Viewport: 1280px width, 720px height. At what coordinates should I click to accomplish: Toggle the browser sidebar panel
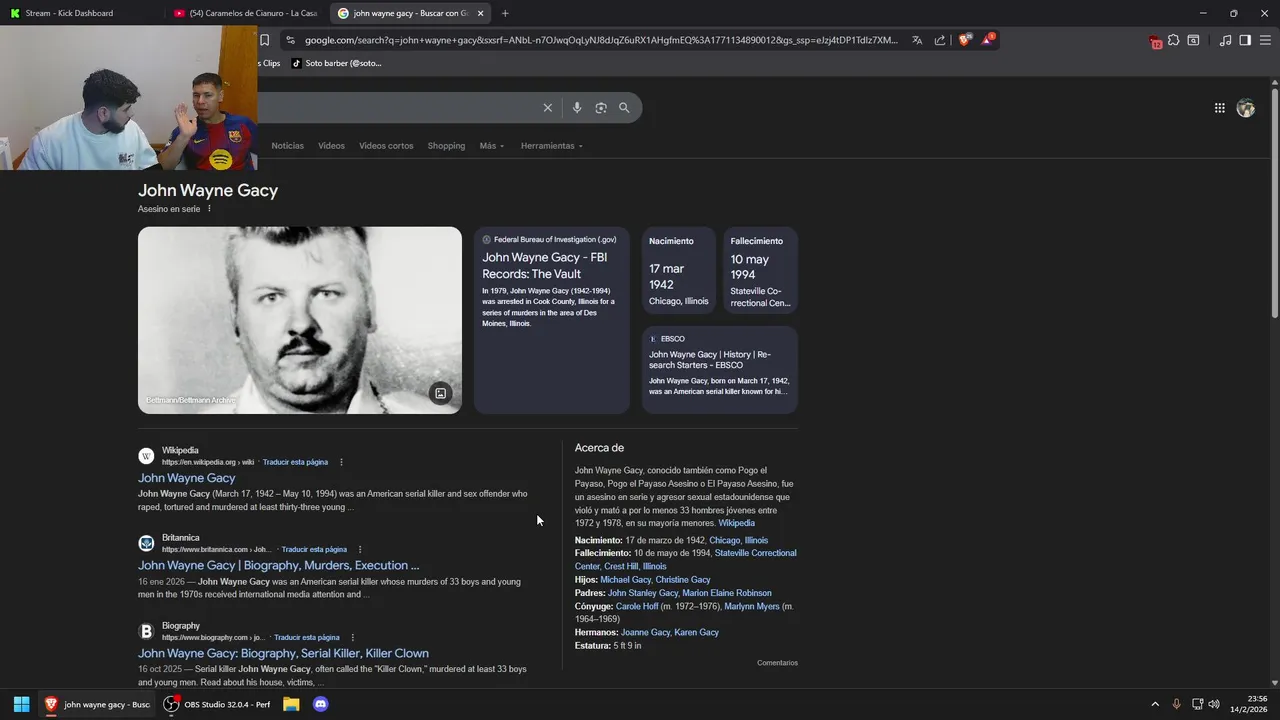1245,40
